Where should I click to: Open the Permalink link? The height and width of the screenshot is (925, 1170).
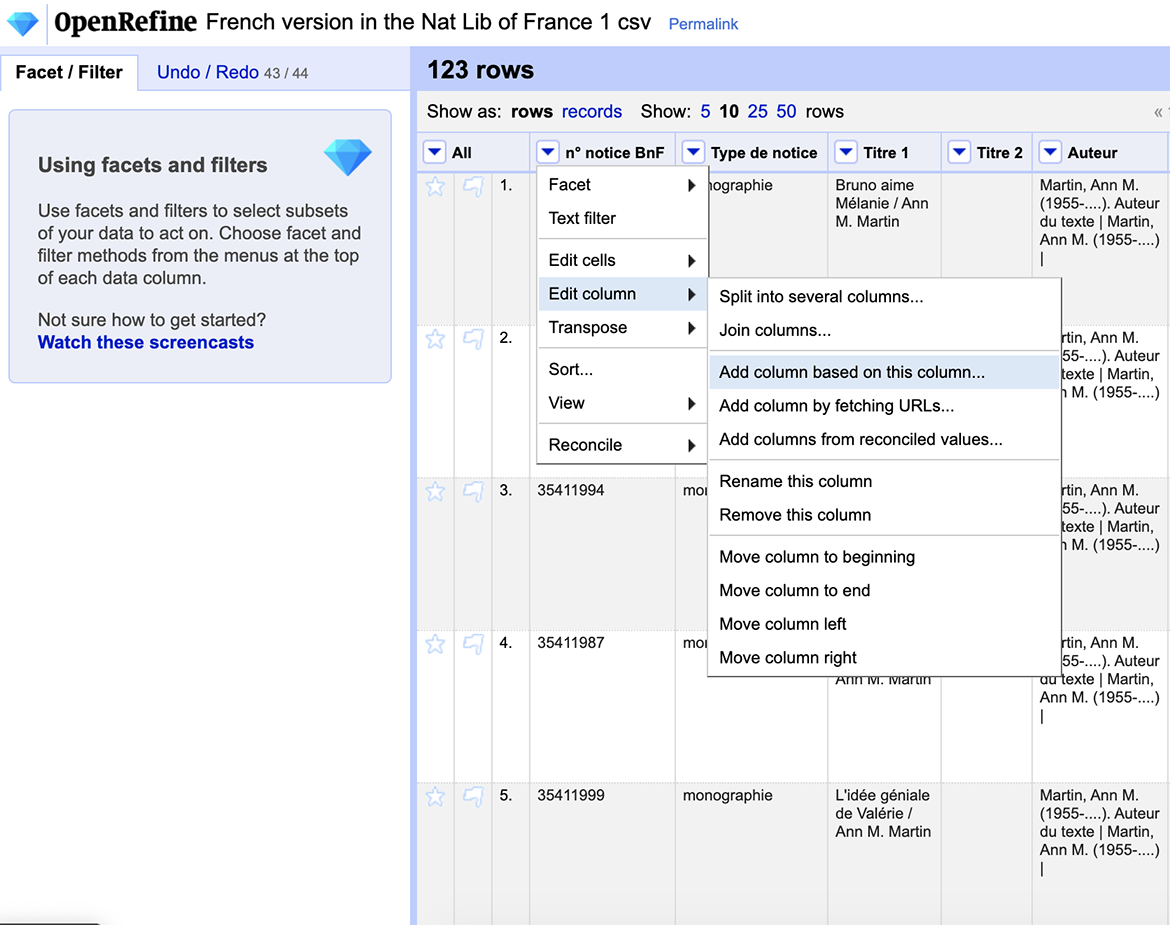click(703, 24)
